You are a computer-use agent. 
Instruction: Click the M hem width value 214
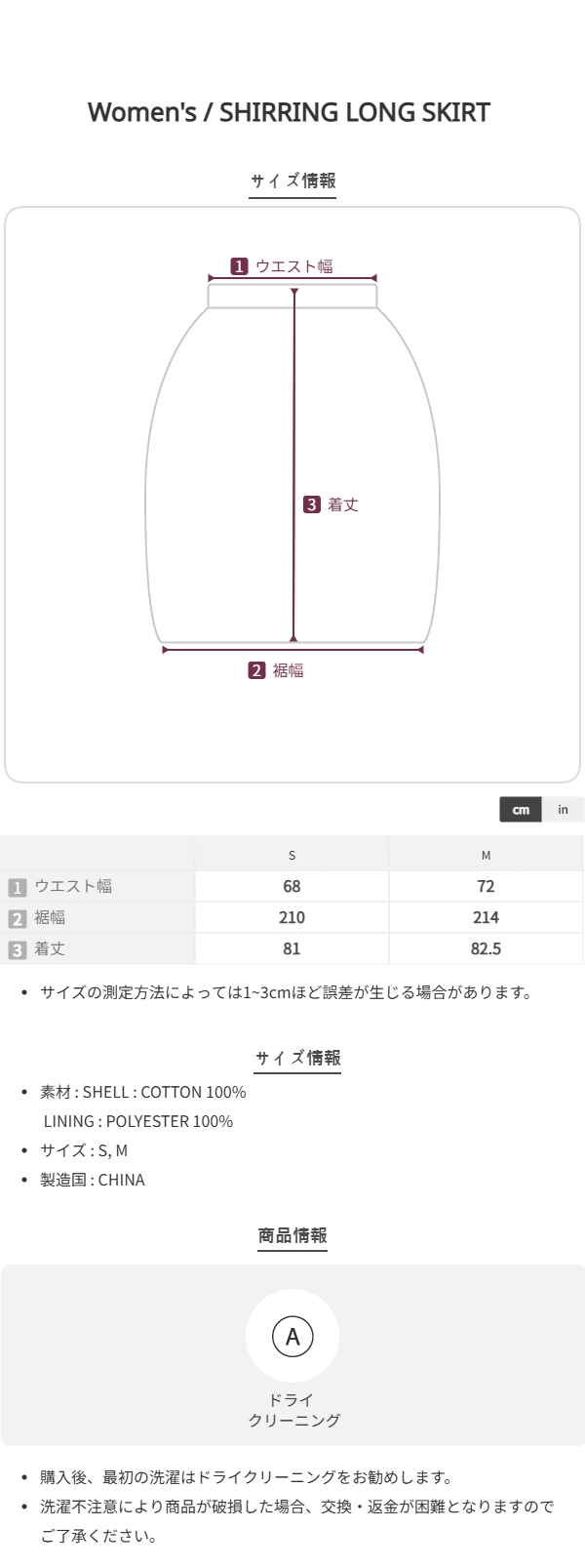pos(486,917)
